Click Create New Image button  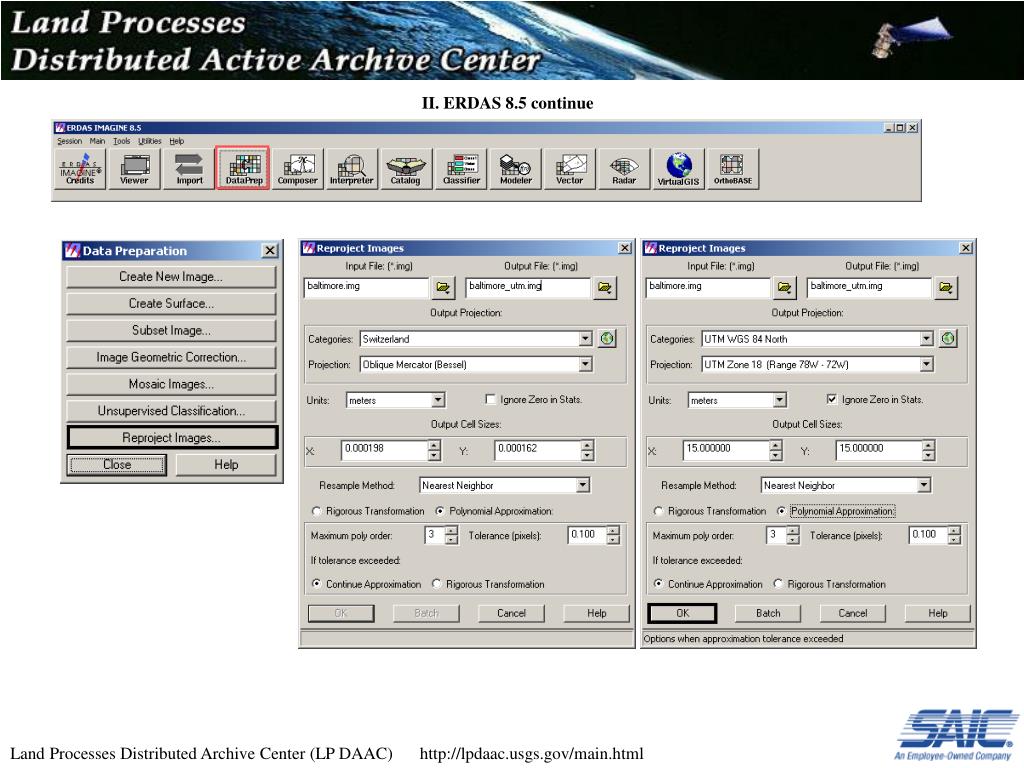[171, 277]
